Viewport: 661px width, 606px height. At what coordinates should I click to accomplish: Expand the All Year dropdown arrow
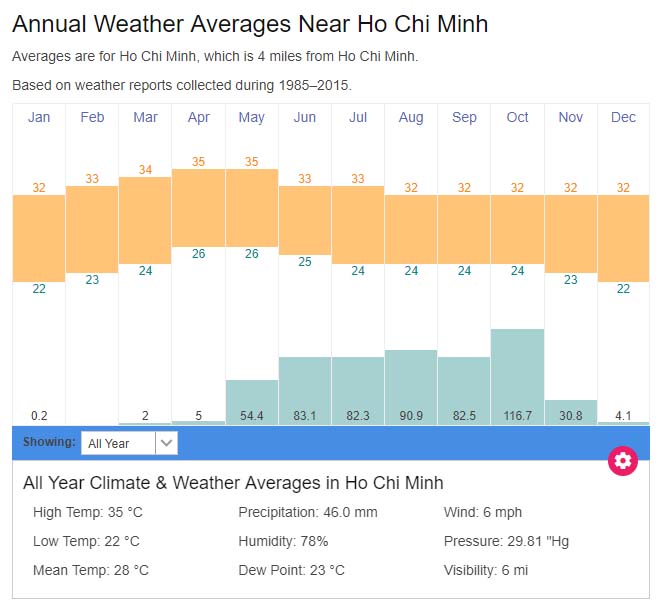tap(167, 443)
